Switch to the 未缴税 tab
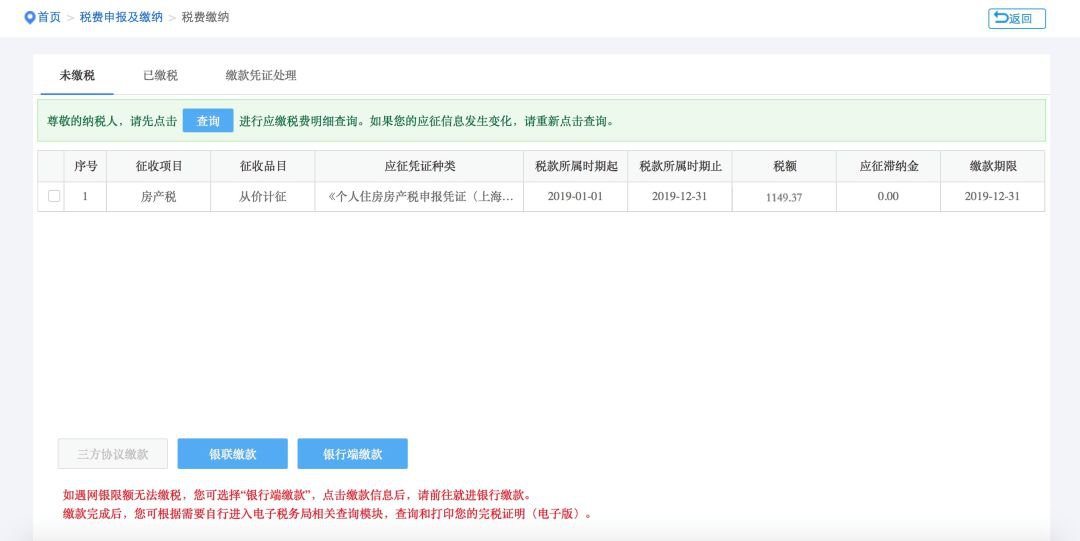Image resolution: width=1080 pixels, height=541 pixels. coord(77,75)
